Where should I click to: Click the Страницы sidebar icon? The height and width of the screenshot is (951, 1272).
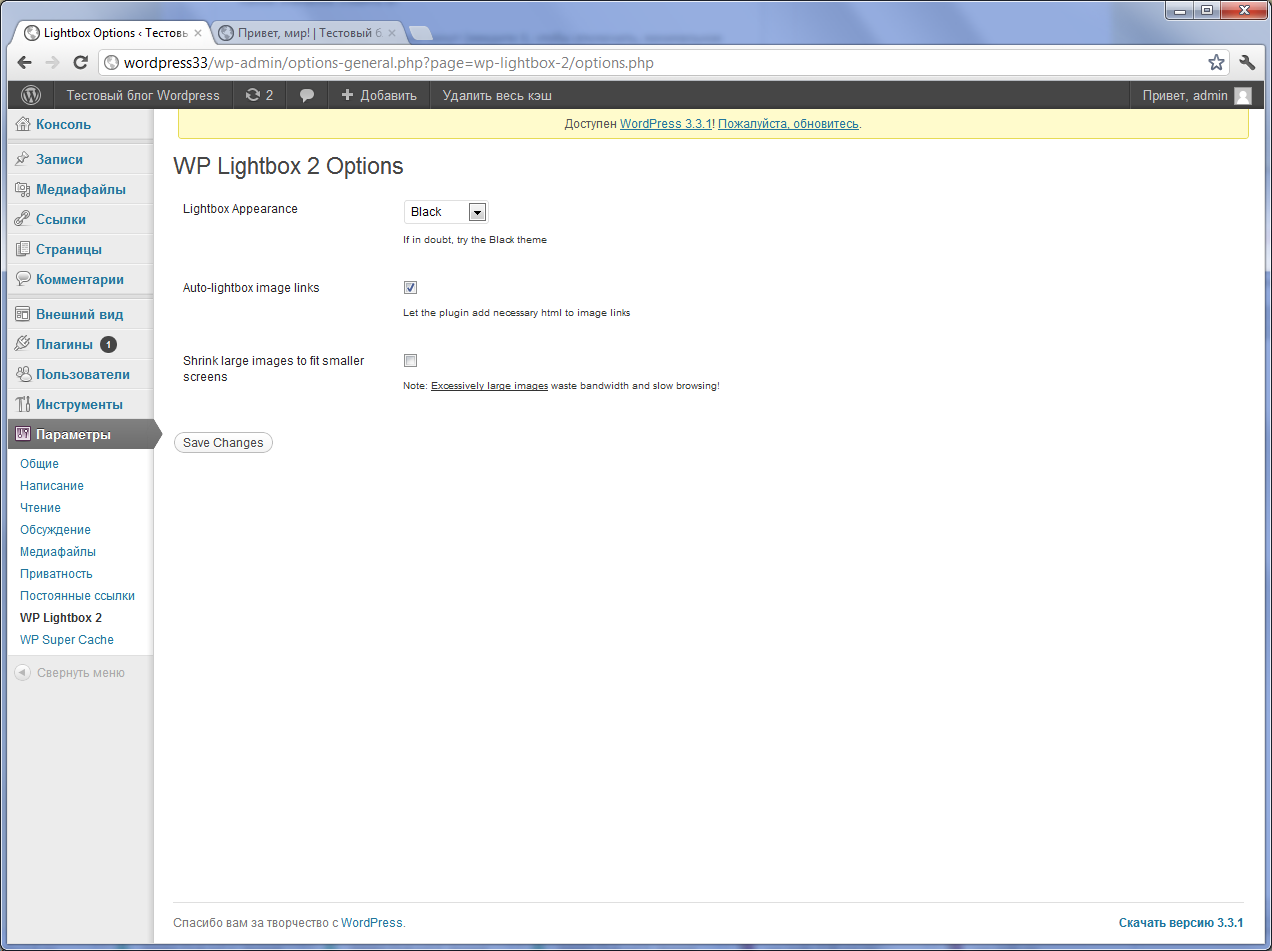tap(23, 249)
